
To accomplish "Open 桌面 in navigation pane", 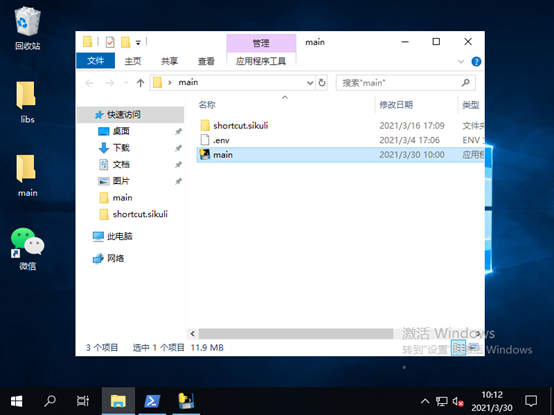I will coord(121,131).
